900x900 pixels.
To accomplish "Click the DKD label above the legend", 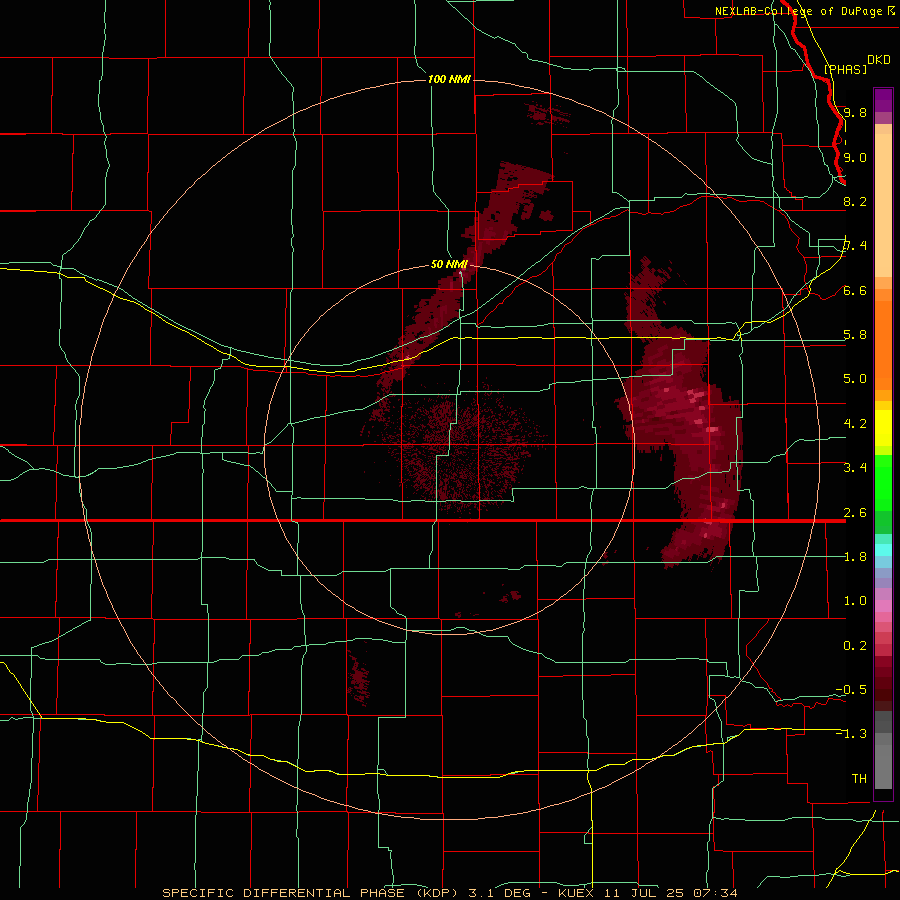I will (x=879, y=60).
